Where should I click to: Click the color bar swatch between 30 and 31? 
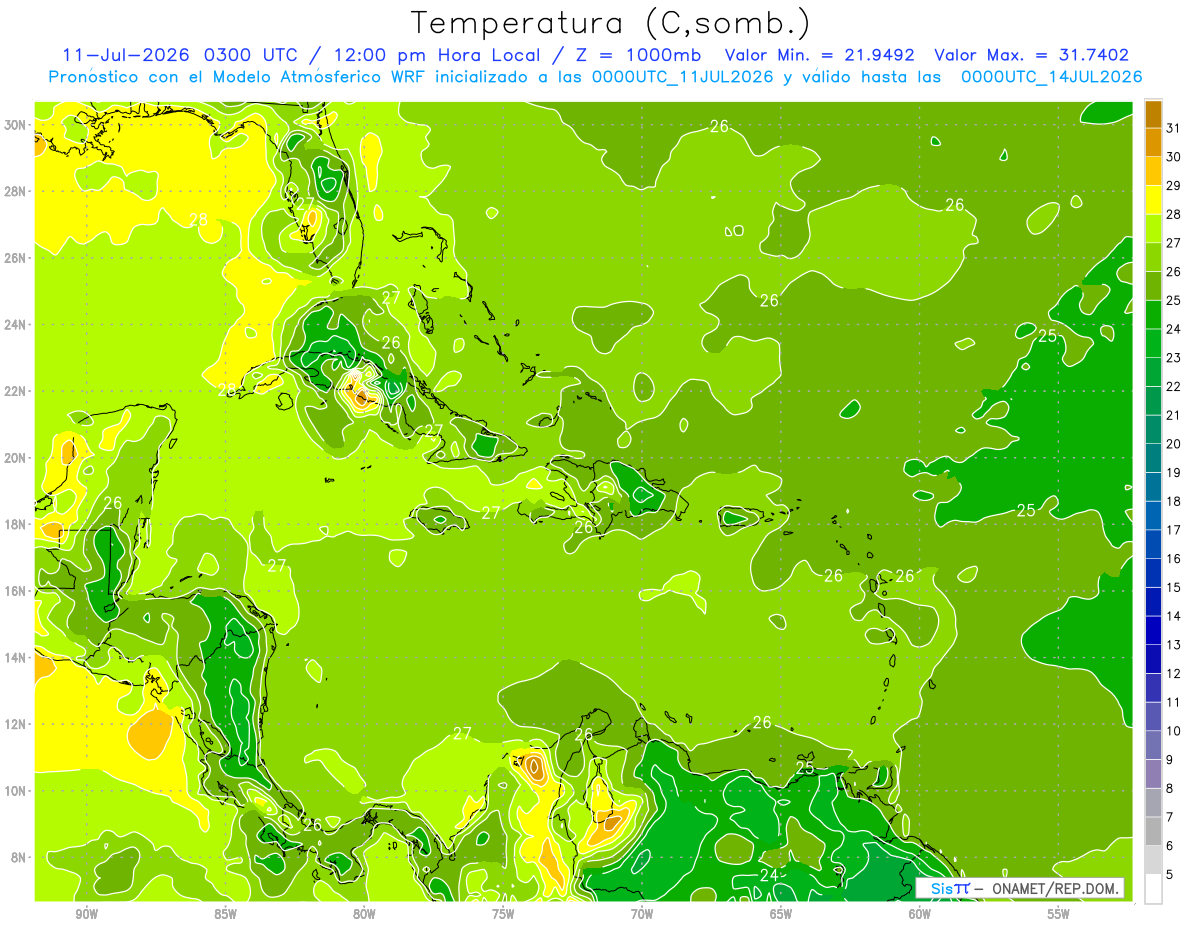(x=1154, y=142)
